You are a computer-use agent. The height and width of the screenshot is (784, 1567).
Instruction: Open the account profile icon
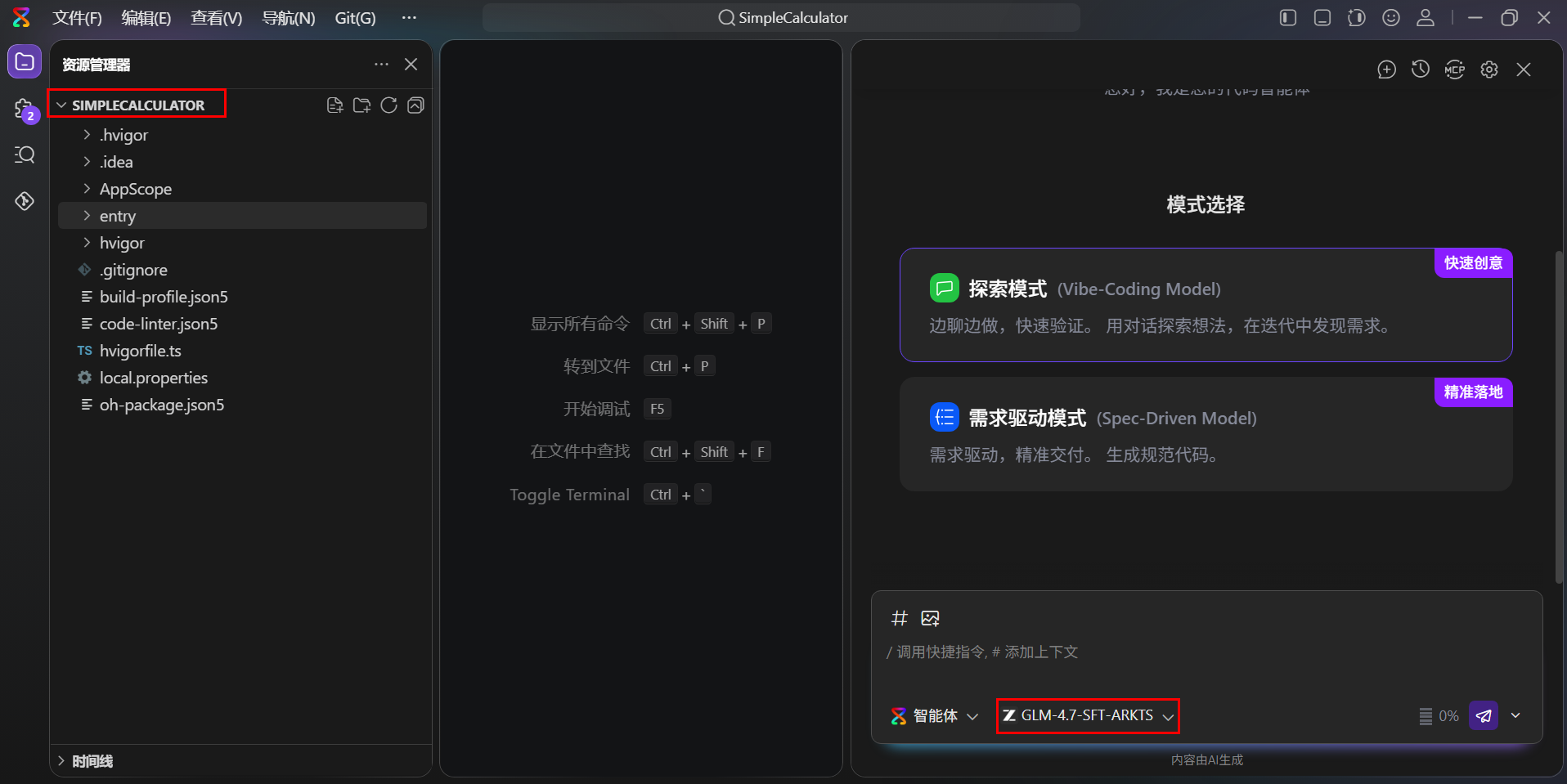pyautogui.click(x=1426, y=17)
